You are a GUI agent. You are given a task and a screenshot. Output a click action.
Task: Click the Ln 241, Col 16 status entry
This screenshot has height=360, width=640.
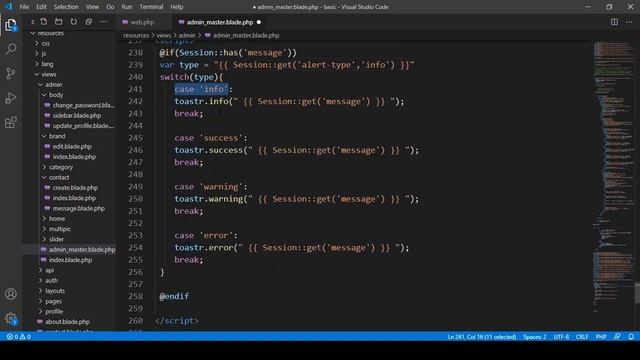point(482,337)
